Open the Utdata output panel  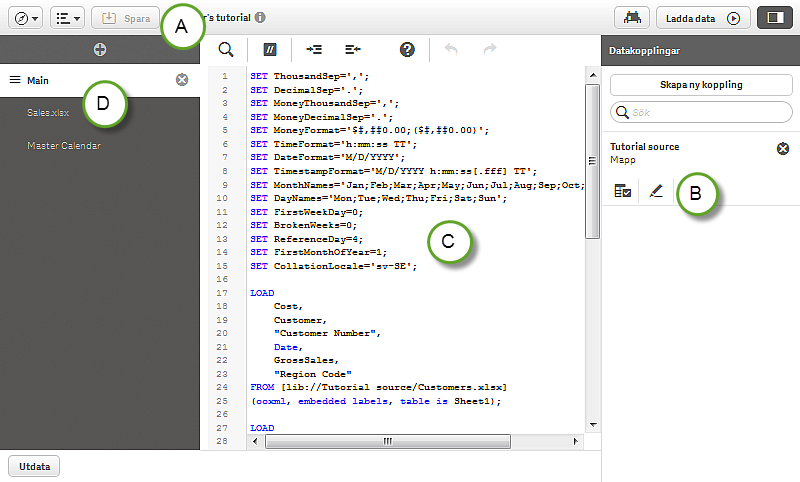[x=34, y=467]
